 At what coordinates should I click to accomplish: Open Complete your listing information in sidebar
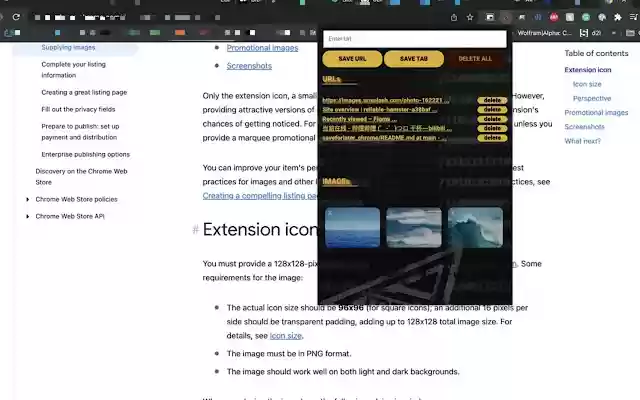pyautogui.click(x=73, y=70)
